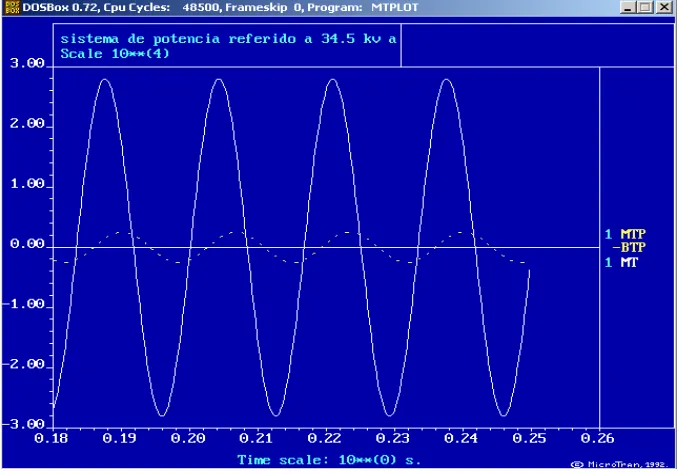Click the DOSBox icon in title bar
682x474 pixels.
click(12, 7)
